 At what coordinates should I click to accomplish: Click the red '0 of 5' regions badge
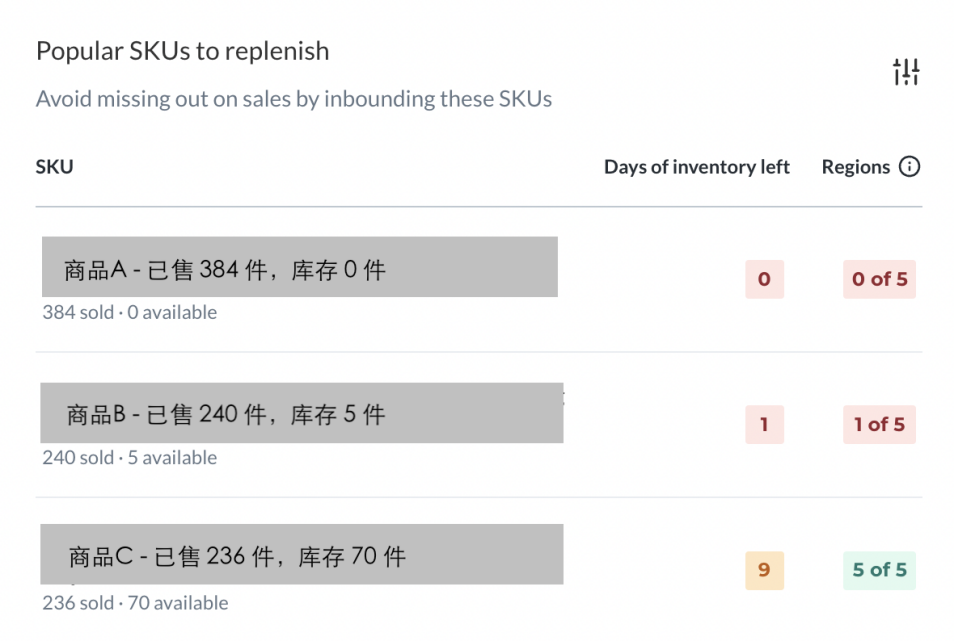(879, 280)
